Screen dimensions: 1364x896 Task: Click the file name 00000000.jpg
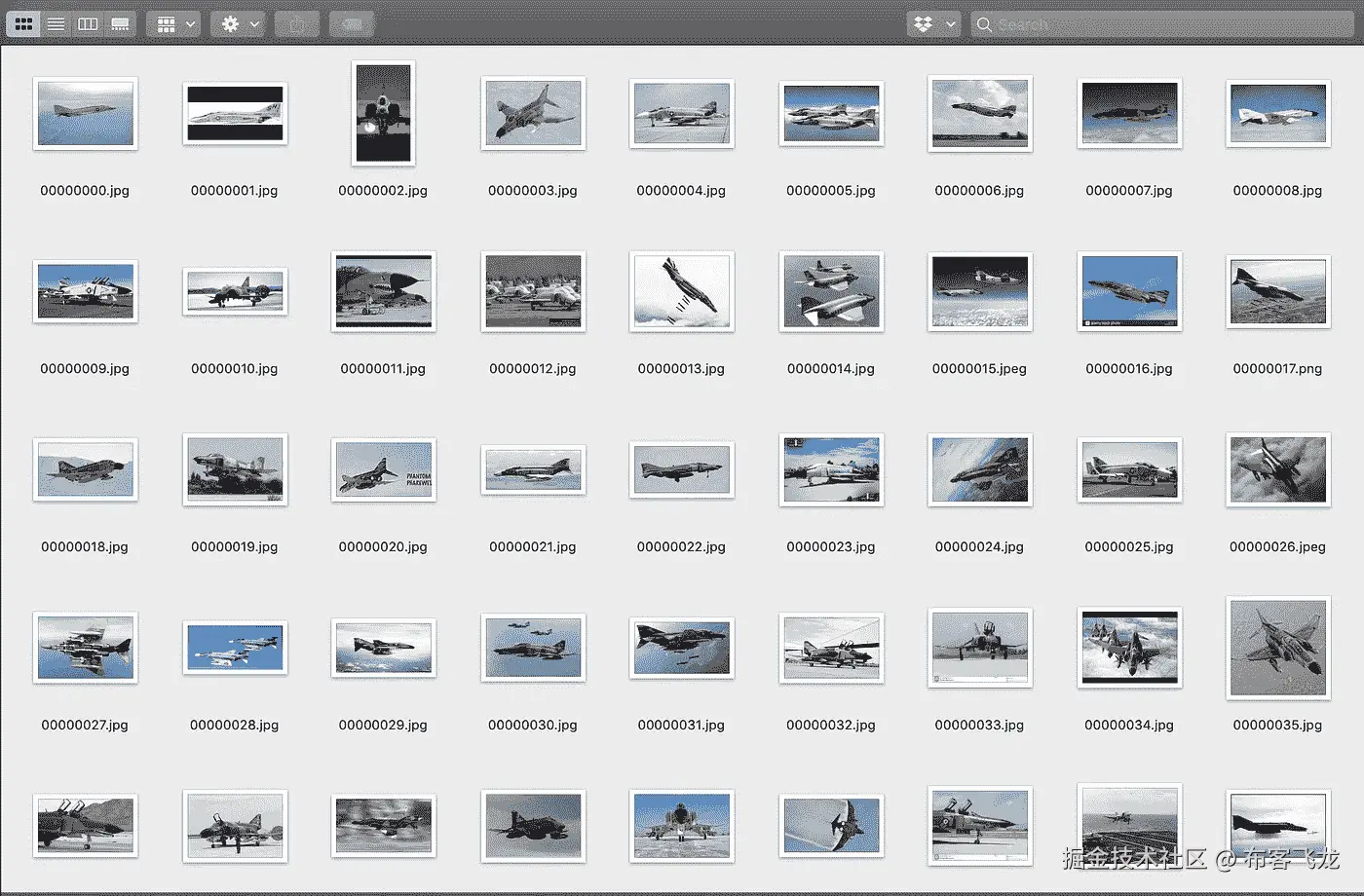85,191
